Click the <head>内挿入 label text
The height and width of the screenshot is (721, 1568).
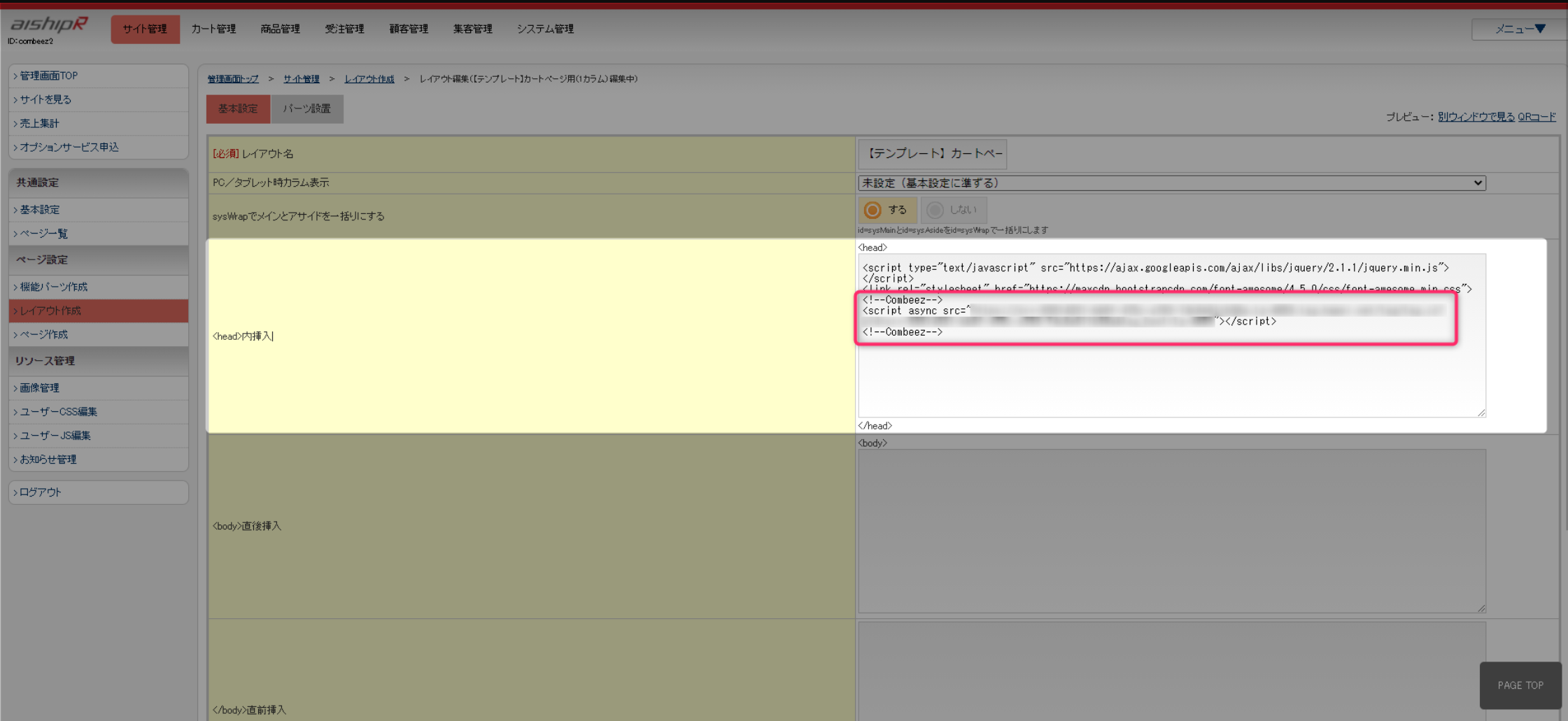click(x=242, y=336)
